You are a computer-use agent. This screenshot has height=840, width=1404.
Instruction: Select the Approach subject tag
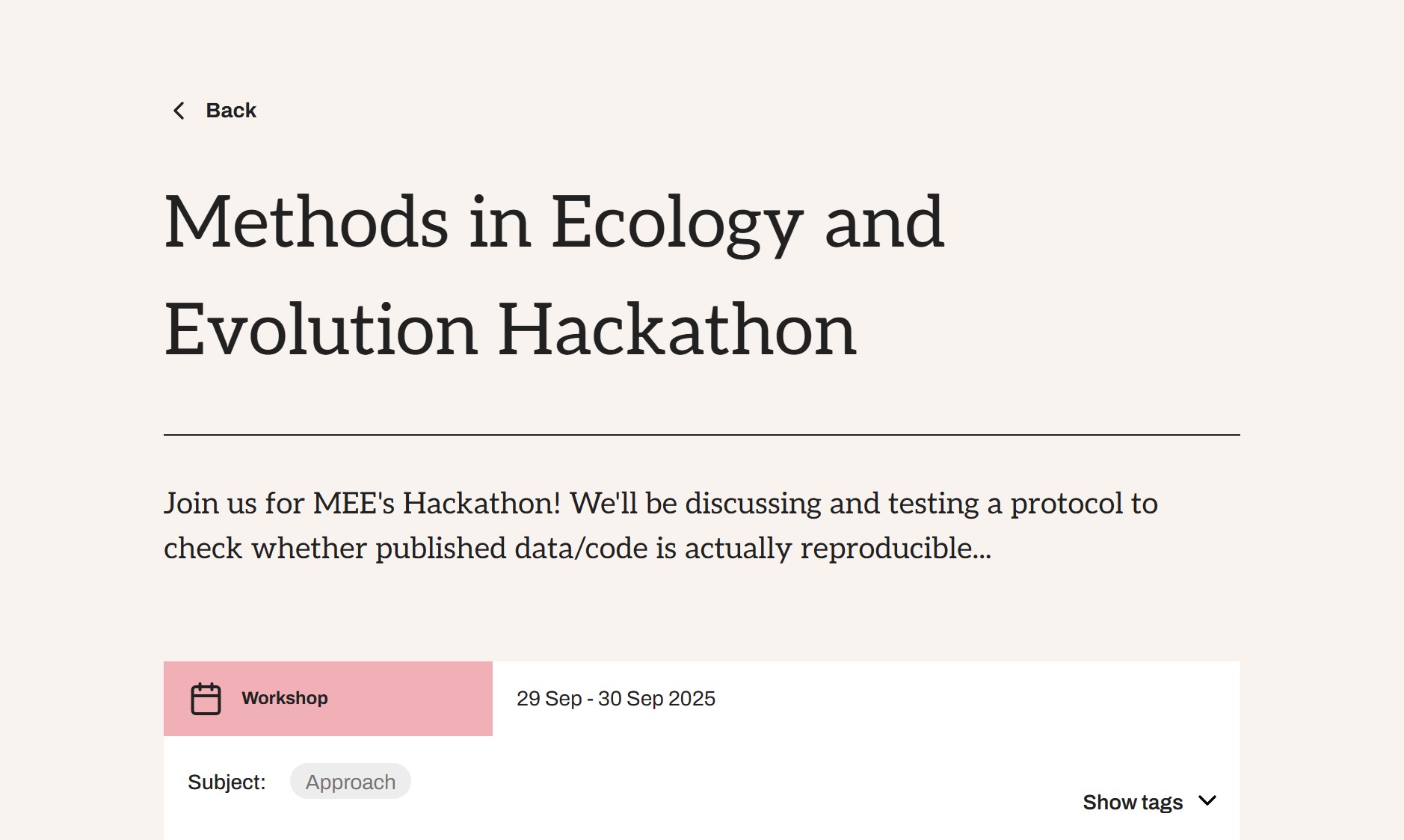coord(350,782)
